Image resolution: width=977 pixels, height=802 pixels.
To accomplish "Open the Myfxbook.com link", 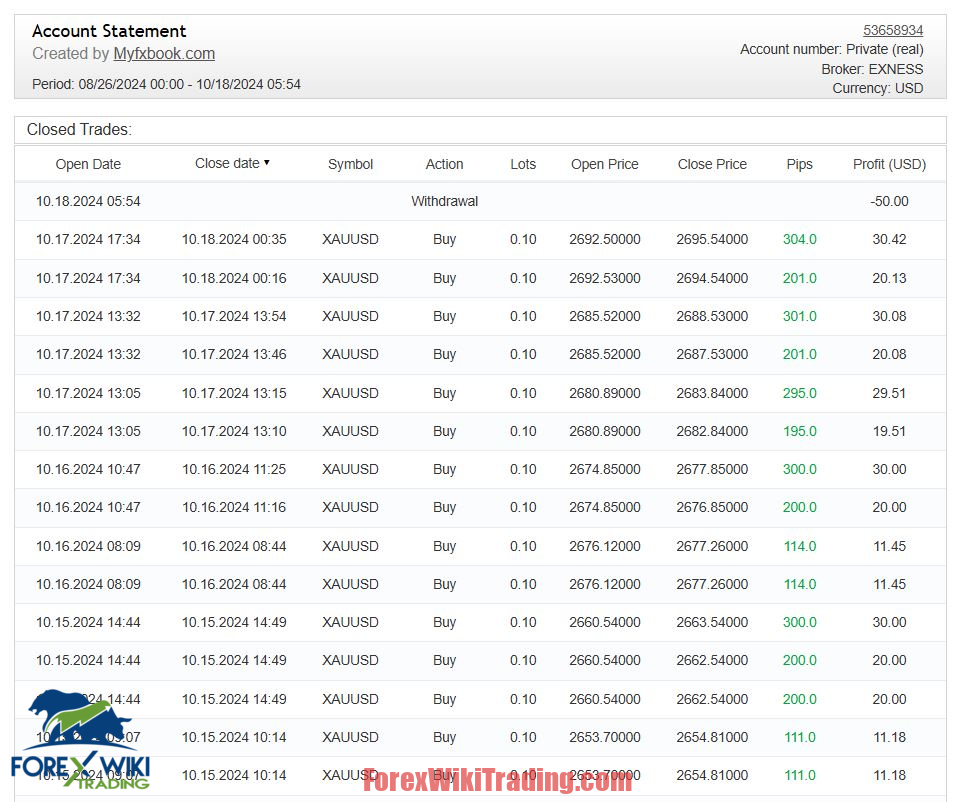I will (x=164, y=54).
